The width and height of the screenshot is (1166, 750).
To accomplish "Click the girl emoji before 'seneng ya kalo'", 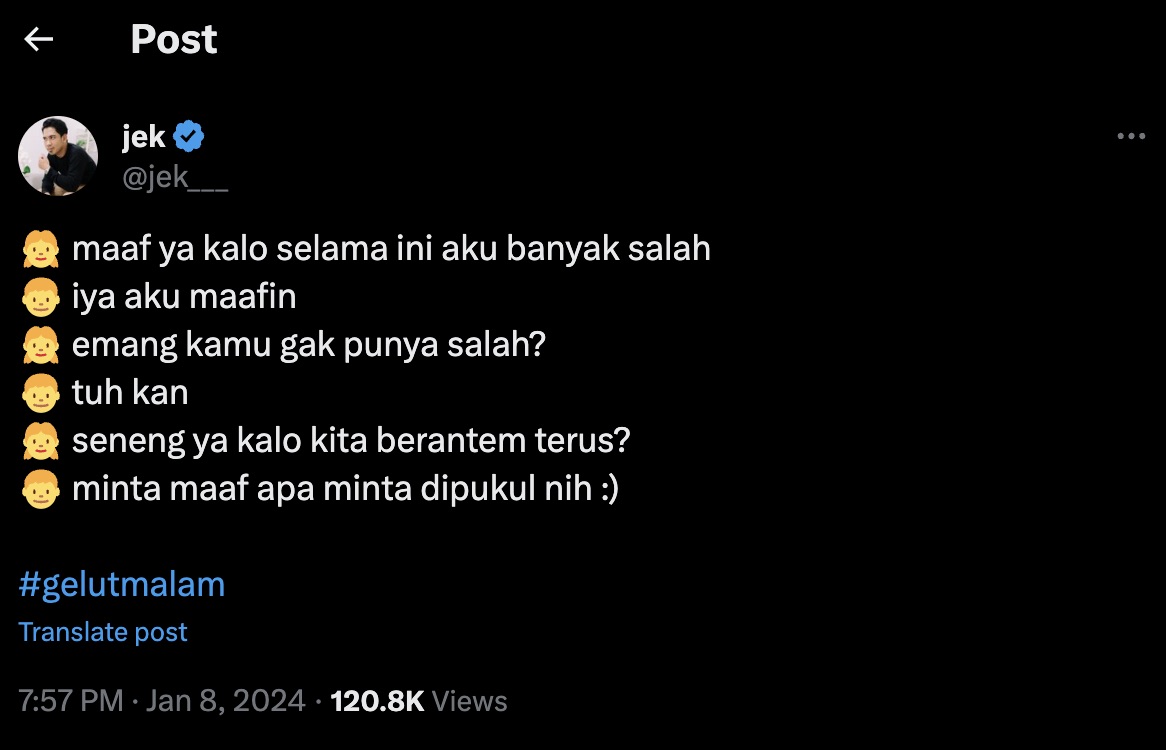I will [40, 442].
